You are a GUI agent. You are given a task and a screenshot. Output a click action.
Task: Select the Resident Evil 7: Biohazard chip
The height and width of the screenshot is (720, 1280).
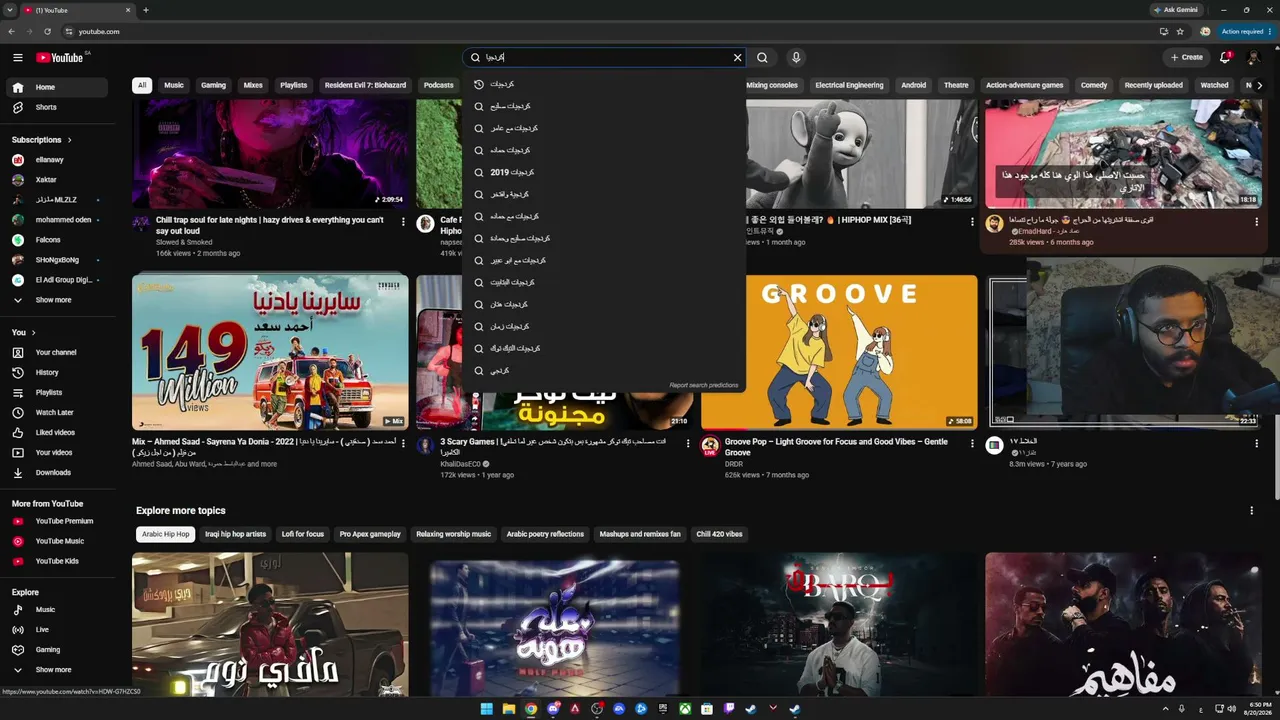tap(365, 85)
